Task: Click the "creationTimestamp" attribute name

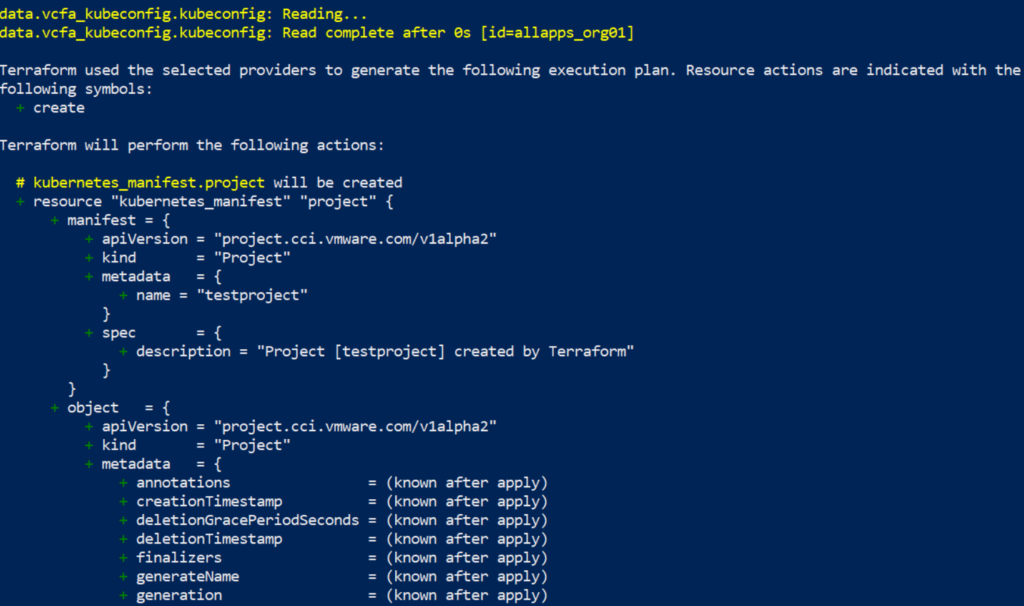Action: (209, 501)
